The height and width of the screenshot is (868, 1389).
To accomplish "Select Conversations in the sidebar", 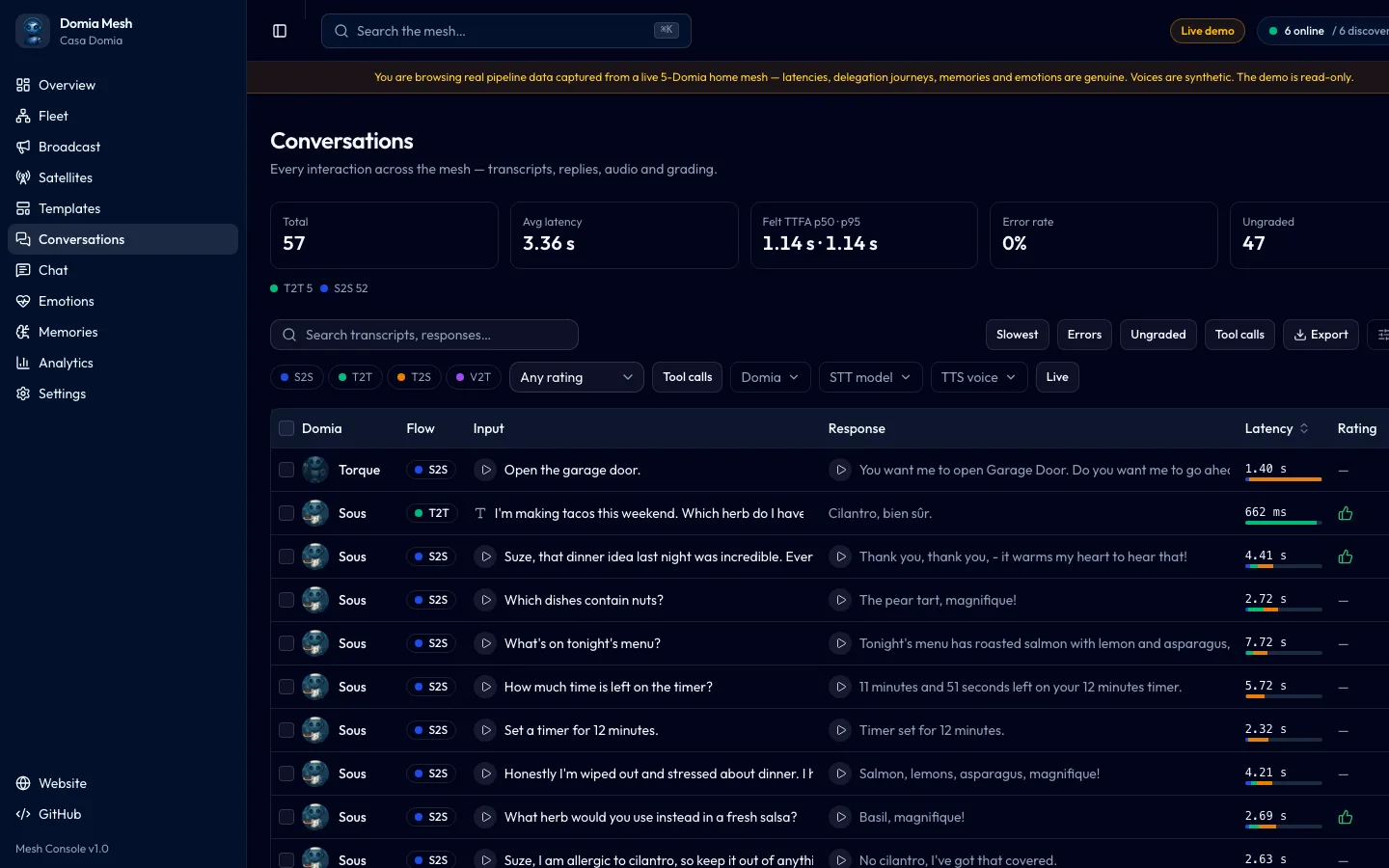I will 123,239.
